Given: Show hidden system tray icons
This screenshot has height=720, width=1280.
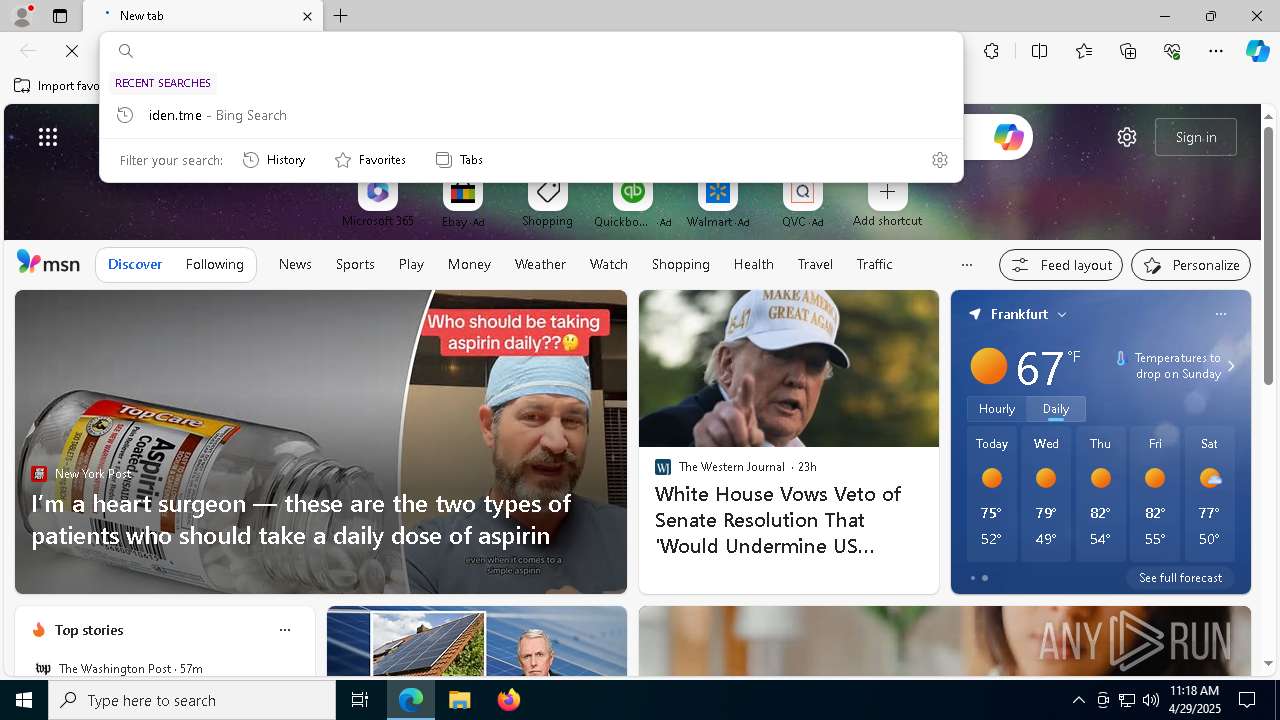Looking at the screenshot, I should point(1078,700).
